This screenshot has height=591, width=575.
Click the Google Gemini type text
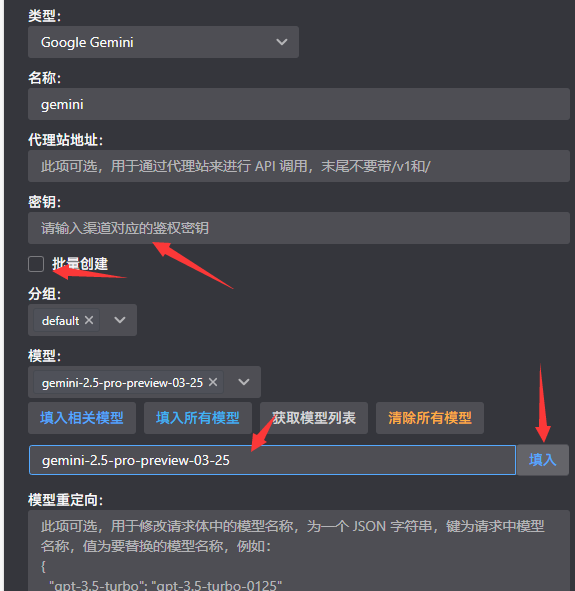point(87,42)
